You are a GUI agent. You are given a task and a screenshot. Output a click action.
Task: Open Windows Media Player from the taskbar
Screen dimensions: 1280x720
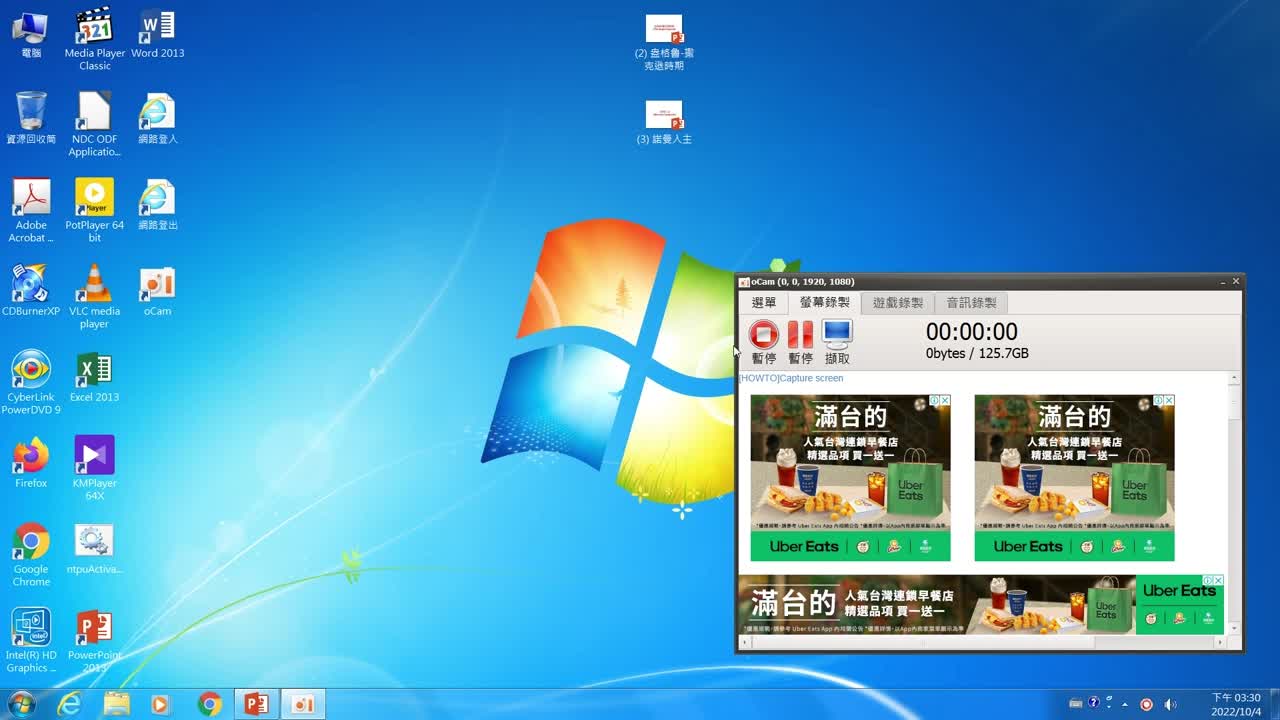pos(160,704)
